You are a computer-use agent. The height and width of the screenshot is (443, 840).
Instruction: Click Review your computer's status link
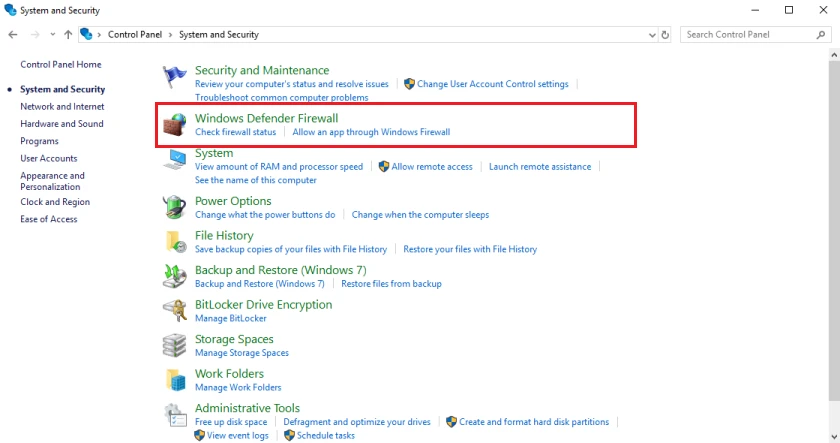pyautogui.click(x=291, y=84)
